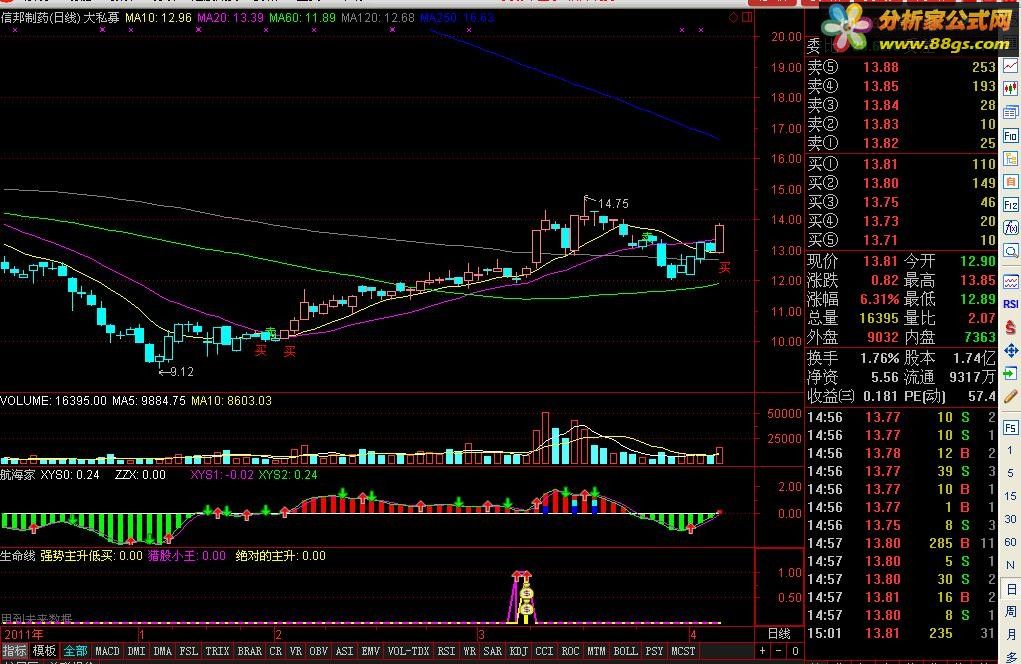
Task: Click the 买① price 13.81
Action: pyautogui.click(x=881, y=164)
